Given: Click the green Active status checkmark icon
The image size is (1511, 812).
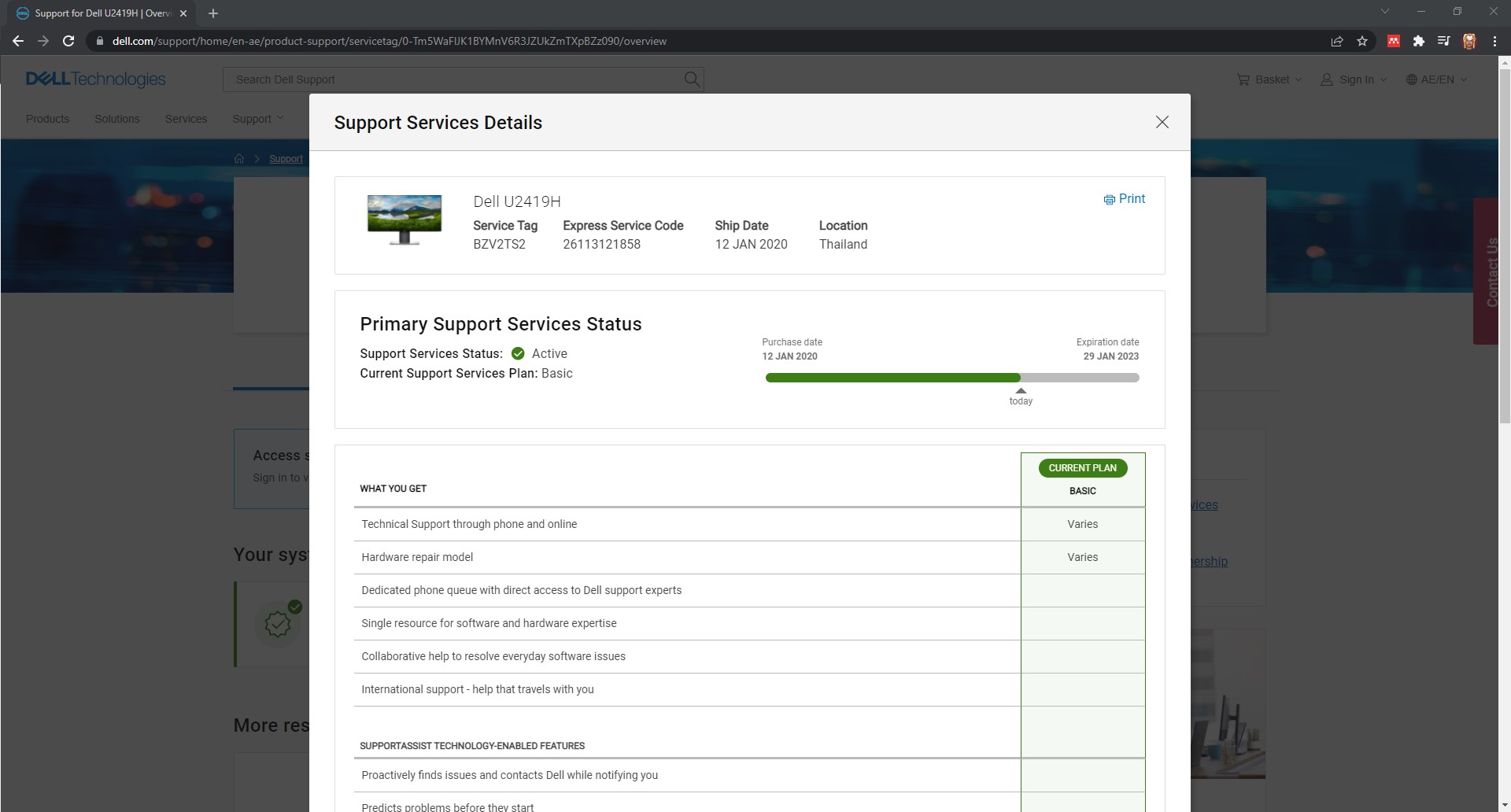Looking at the screenshot, I should tap(518, 353).
